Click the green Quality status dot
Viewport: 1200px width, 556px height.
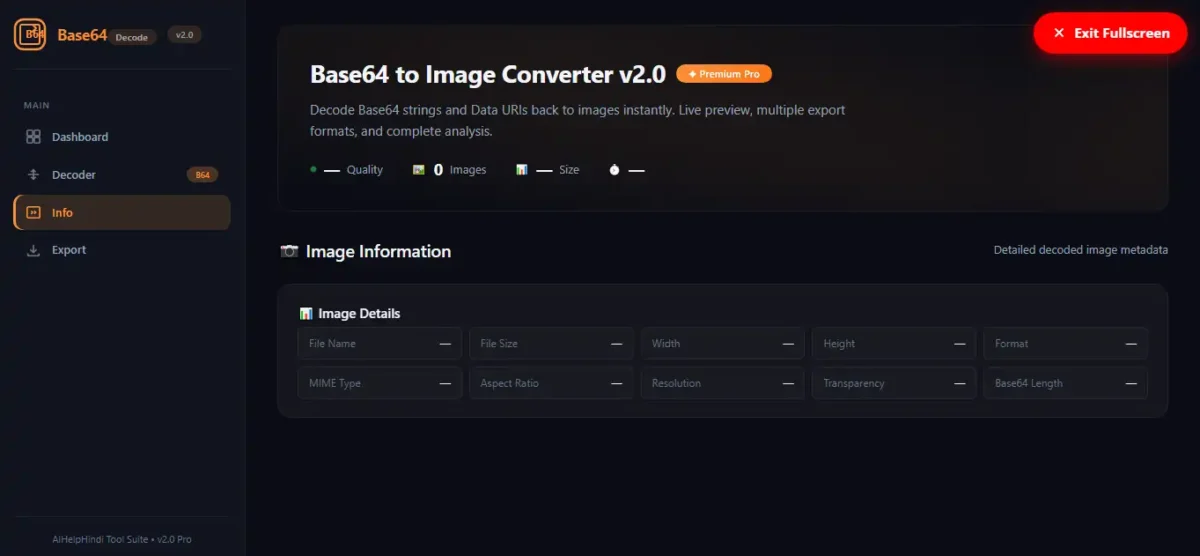pyautogui.click(x=313, y=169)
